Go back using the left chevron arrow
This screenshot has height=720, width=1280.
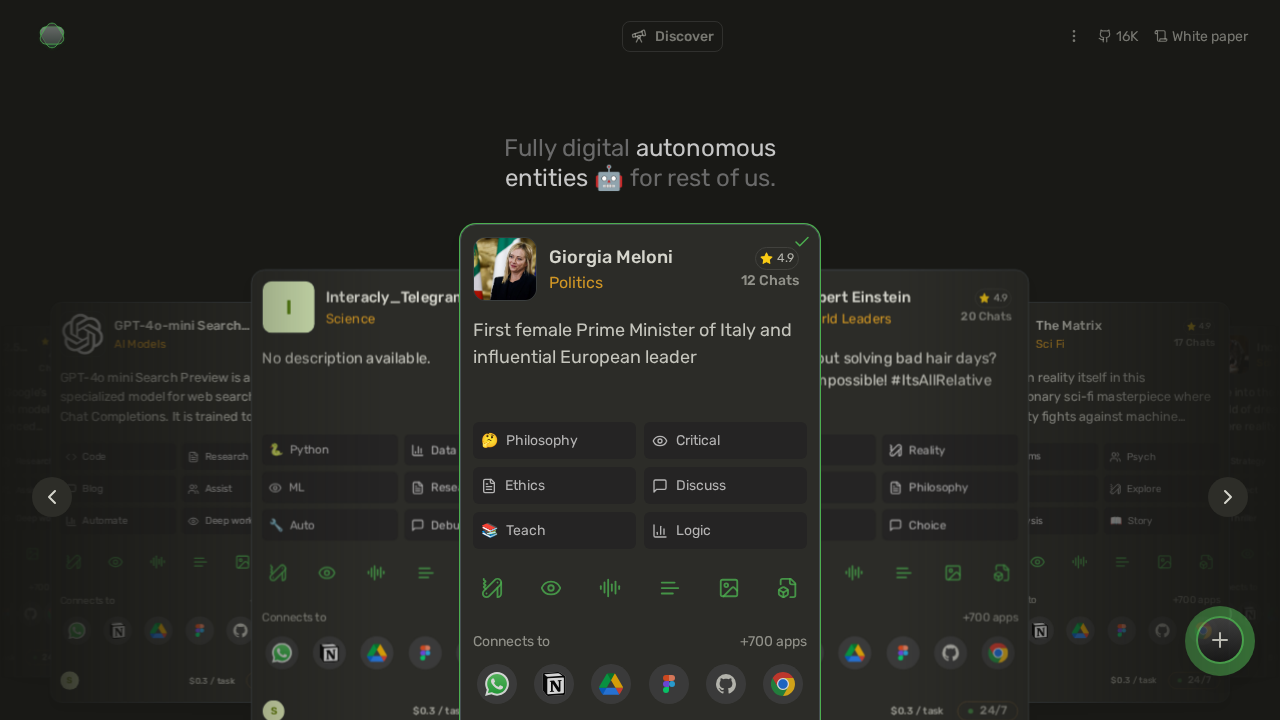[52, 497]
